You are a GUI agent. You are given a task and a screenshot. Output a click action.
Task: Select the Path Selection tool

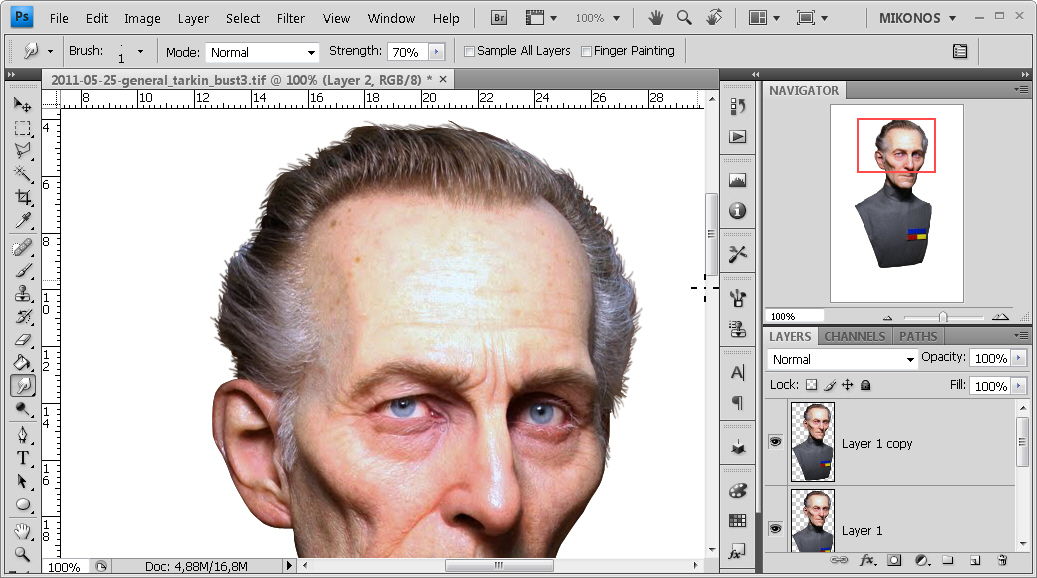(x=22, y=481)
